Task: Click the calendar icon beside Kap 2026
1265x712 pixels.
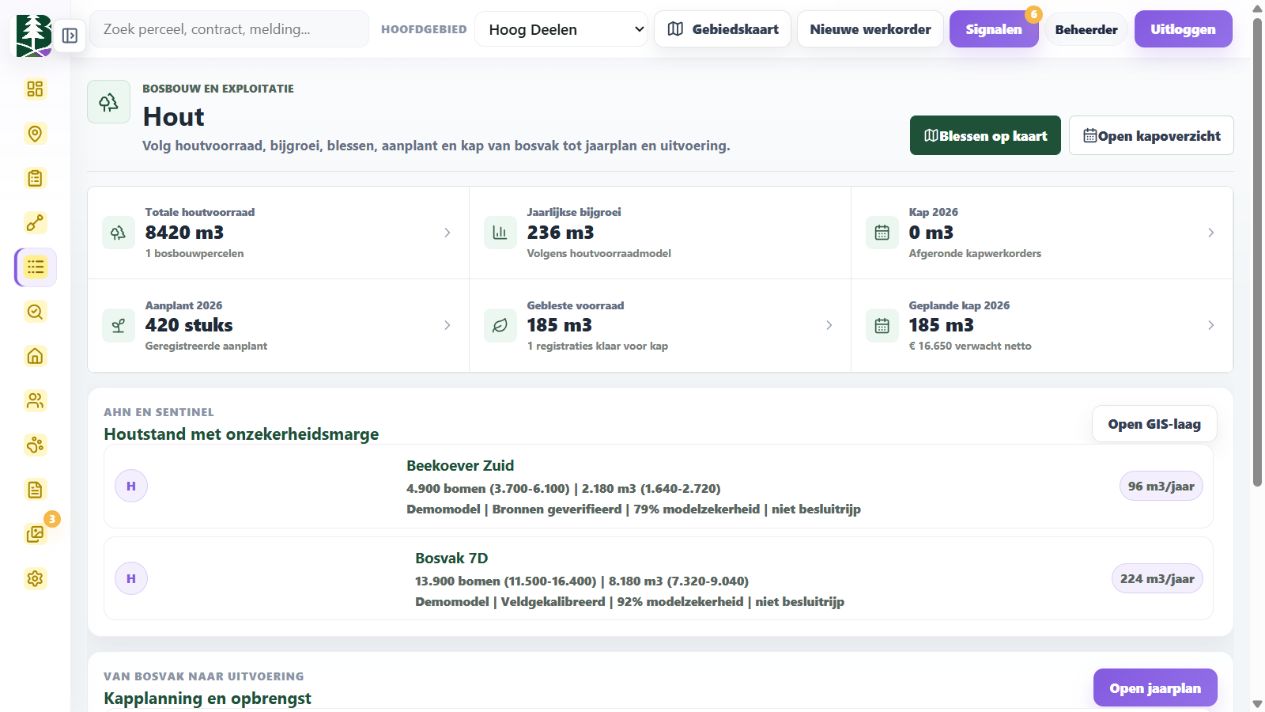Action: pyautogui.click(x=882, y=233)
